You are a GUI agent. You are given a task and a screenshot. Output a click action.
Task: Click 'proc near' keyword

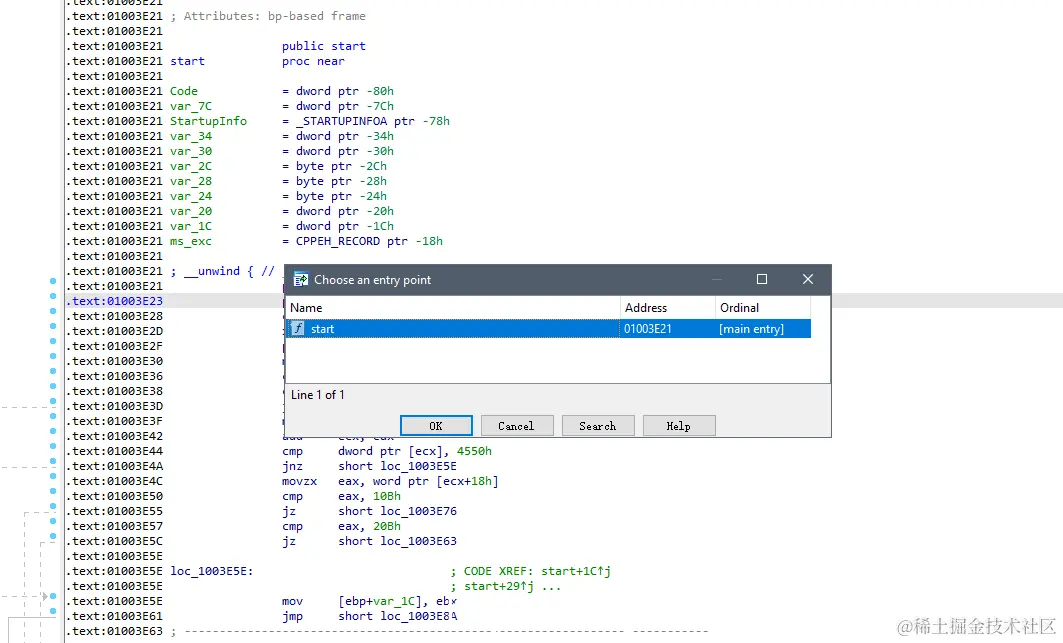coord(313,61)
